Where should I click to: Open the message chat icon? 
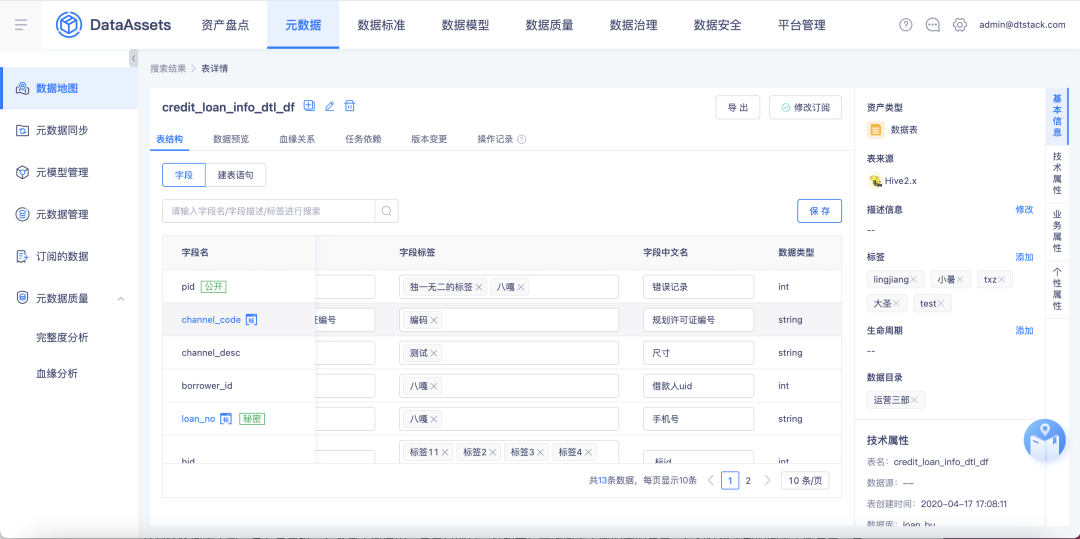pyautogui.click(x=933, y=25)
